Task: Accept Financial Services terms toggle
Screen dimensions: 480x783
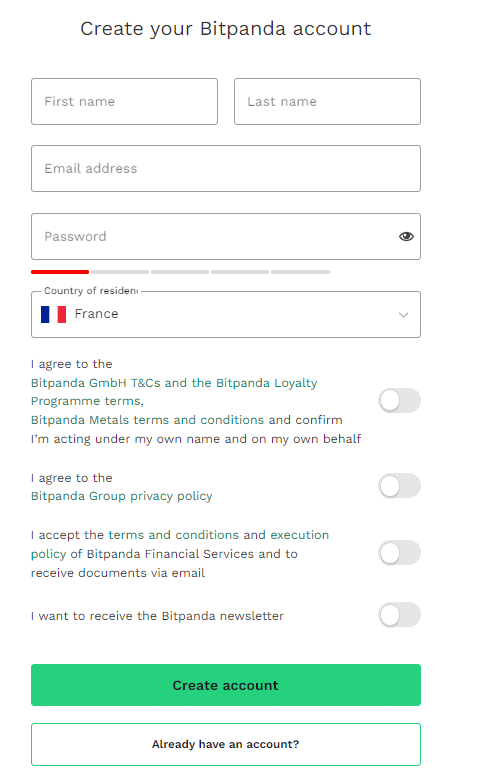Action: click(399, 553)
